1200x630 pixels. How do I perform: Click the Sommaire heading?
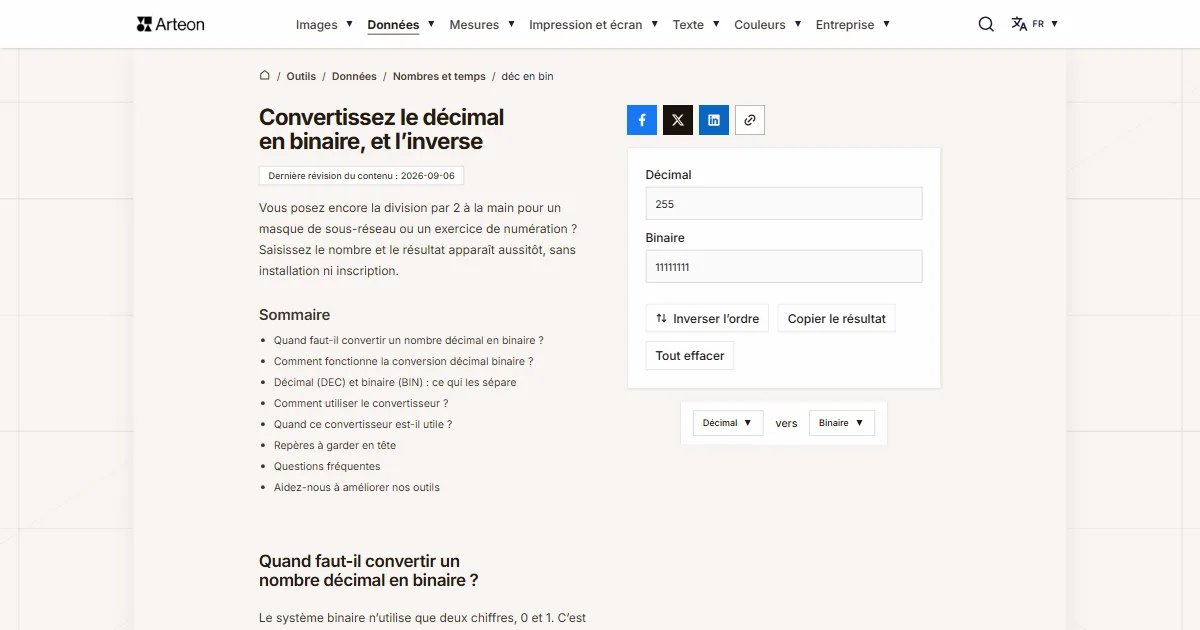point(294,315)
